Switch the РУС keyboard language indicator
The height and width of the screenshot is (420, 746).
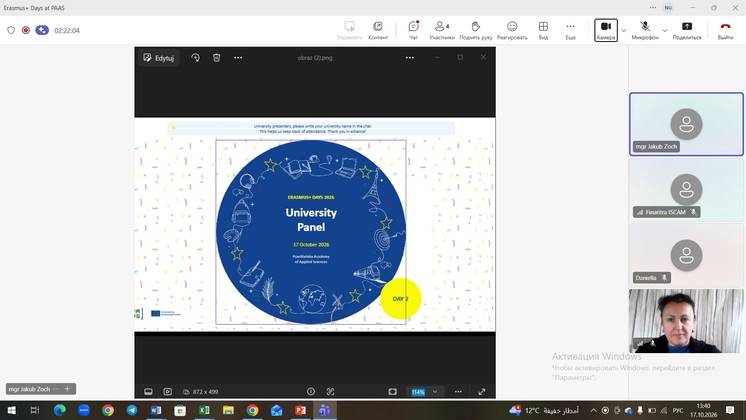pos(678,410)
